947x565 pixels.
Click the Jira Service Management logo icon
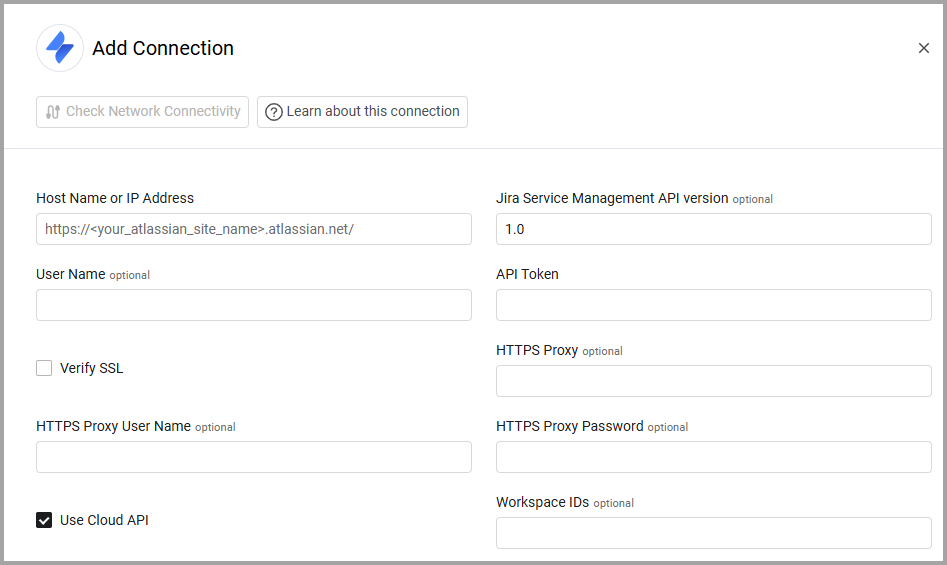tap(60, 48)
